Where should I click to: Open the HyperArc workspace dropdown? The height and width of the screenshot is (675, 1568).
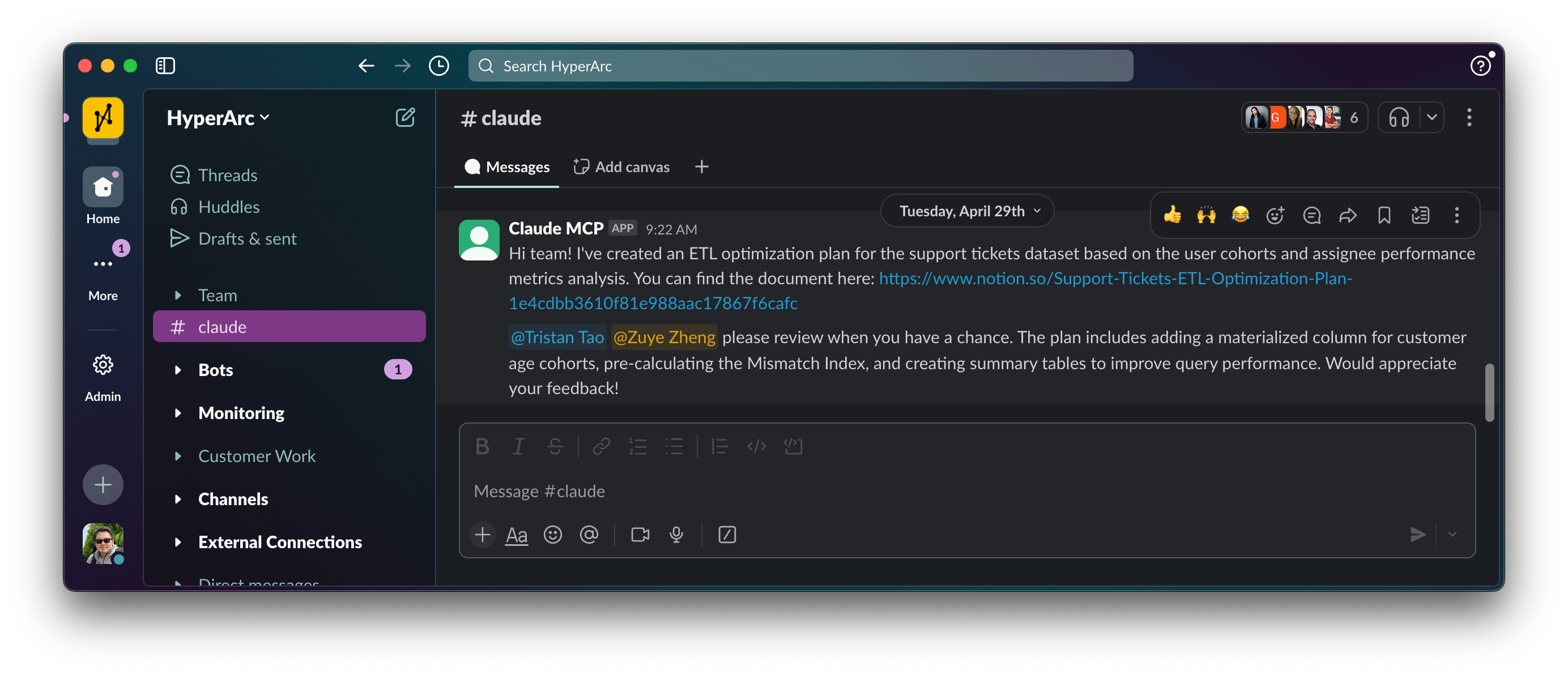218,117
